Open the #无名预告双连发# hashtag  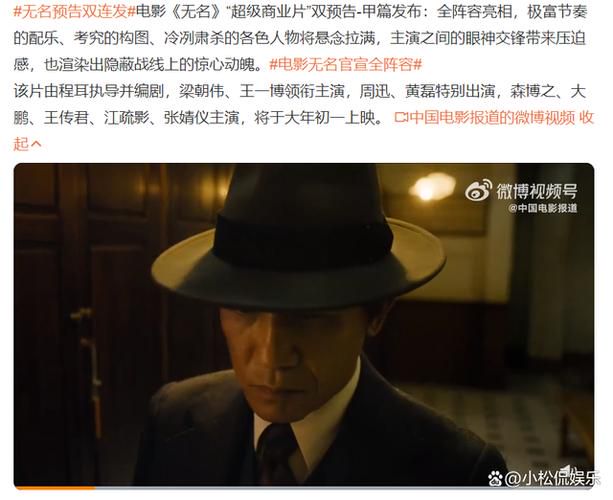point(74,12)
